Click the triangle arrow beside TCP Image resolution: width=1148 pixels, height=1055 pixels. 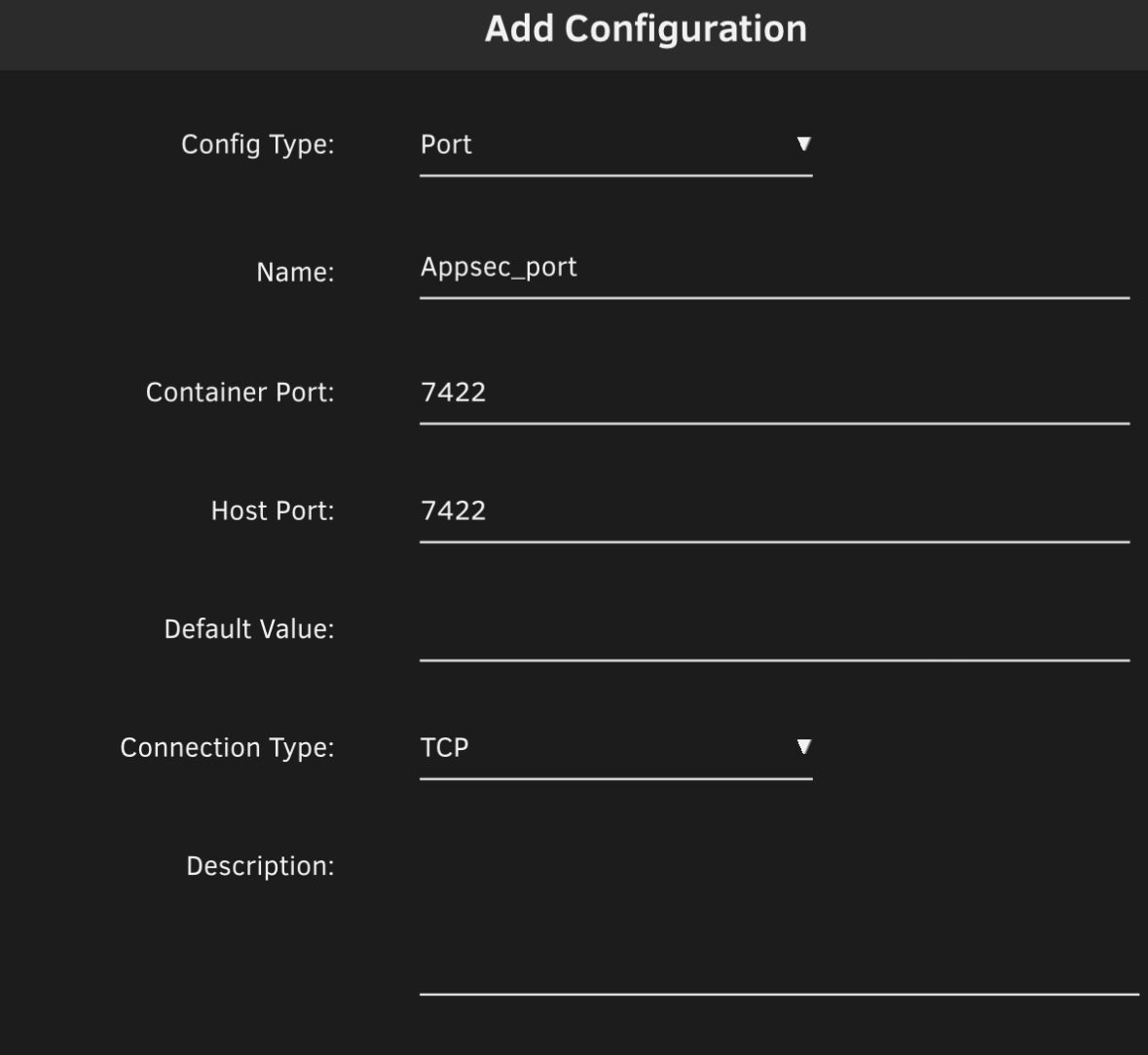pos(803,747)
